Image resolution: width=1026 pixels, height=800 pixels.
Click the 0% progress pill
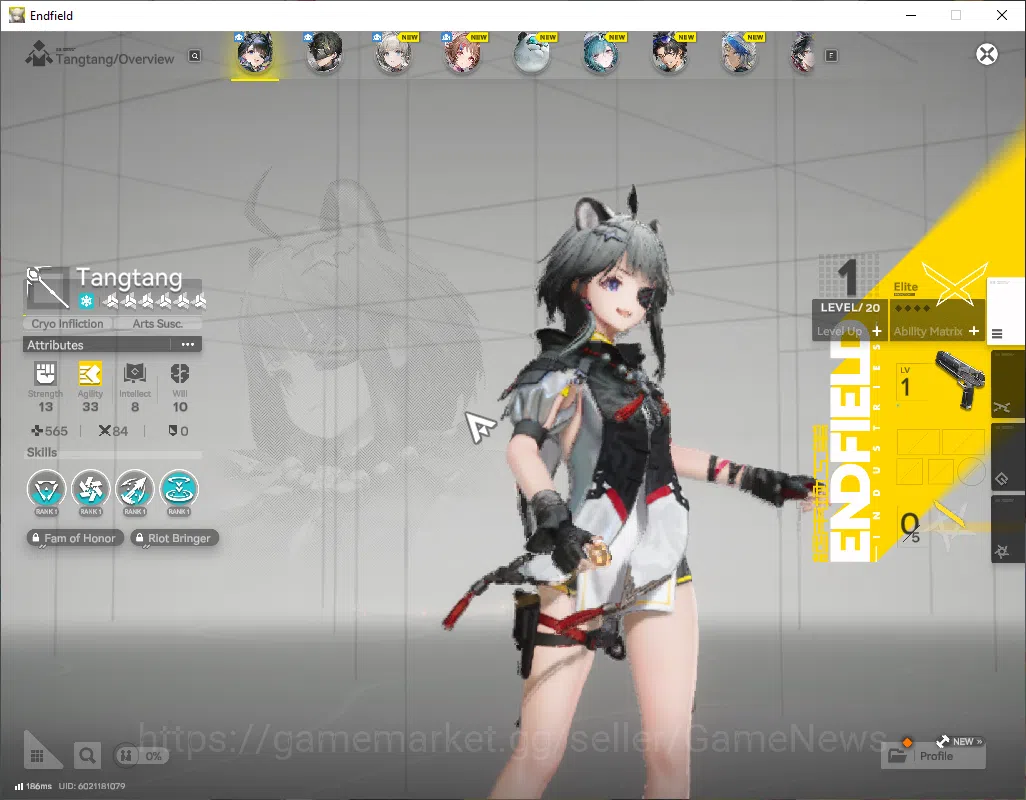(x=142, y=756)
